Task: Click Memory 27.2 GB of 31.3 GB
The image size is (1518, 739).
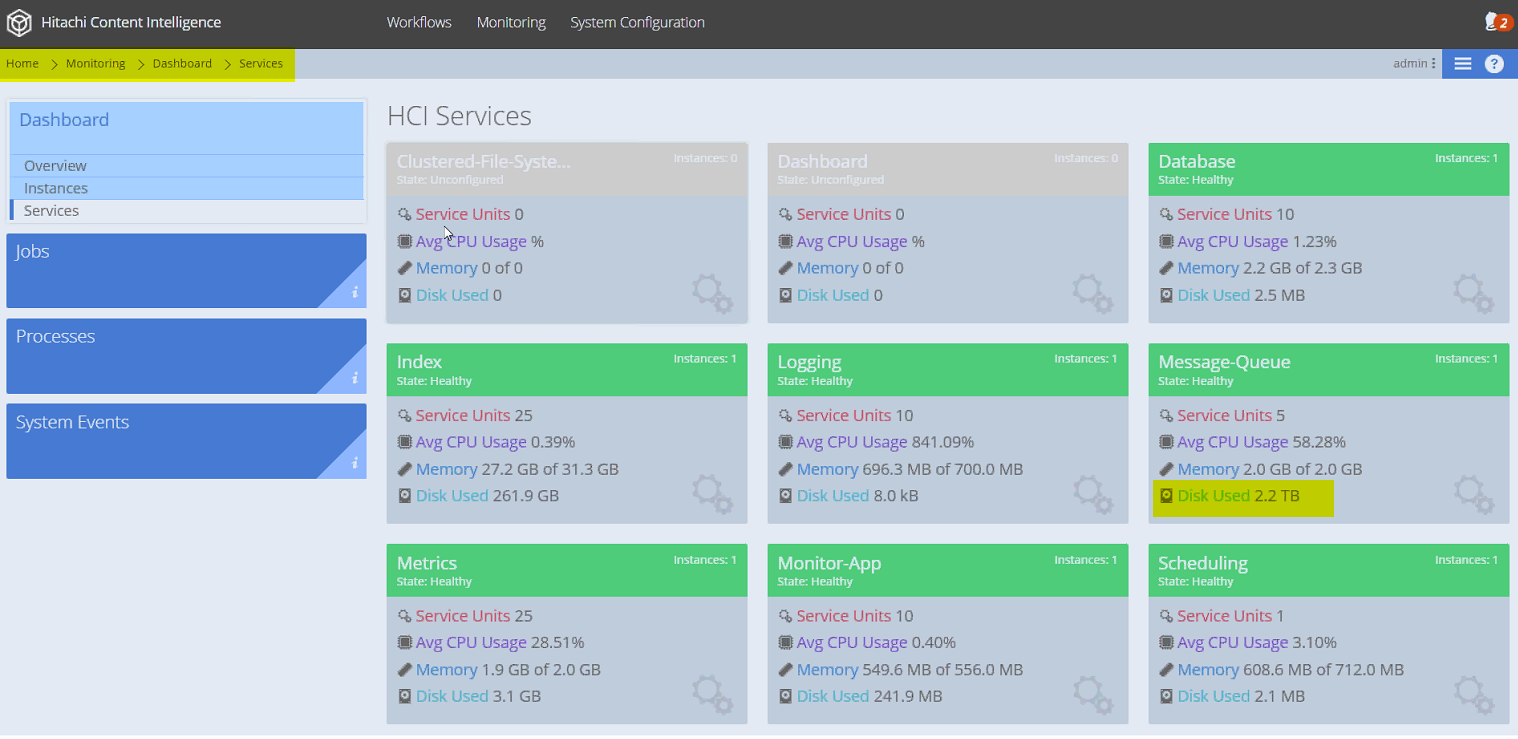Action: click(517, 469)
